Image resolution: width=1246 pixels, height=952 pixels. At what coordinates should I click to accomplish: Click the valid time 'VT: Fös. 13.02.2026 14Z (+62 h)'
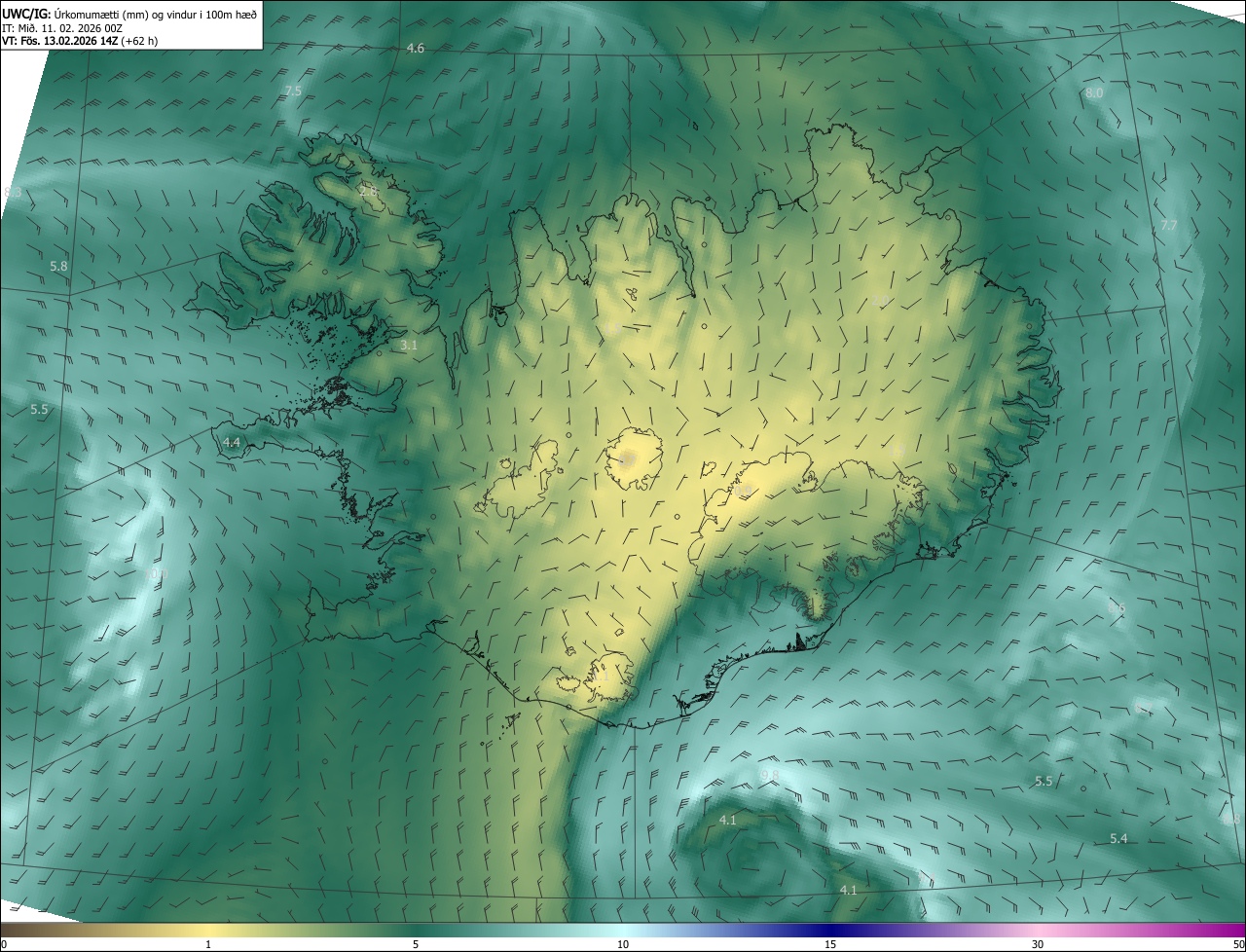point(80,41)
